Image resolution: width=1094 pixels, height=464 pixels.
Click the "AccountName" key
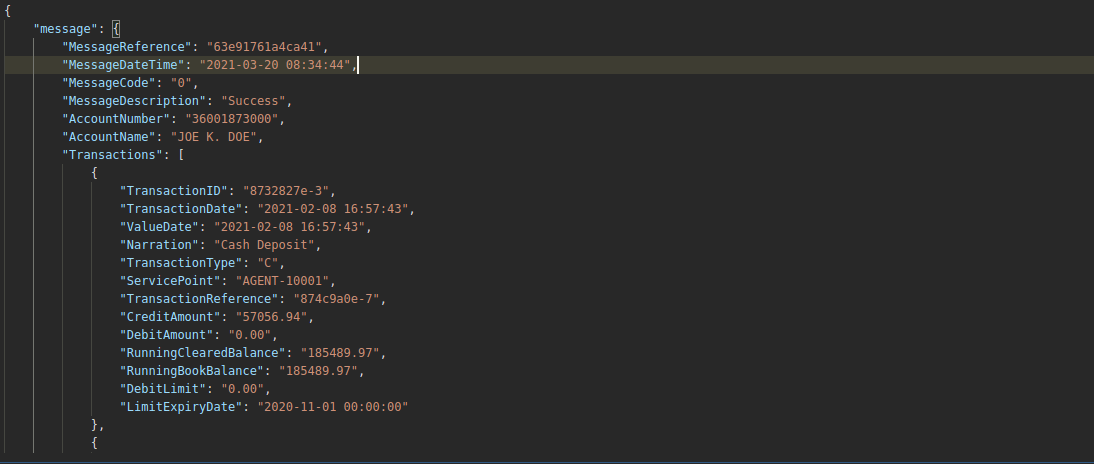(108, 137)
